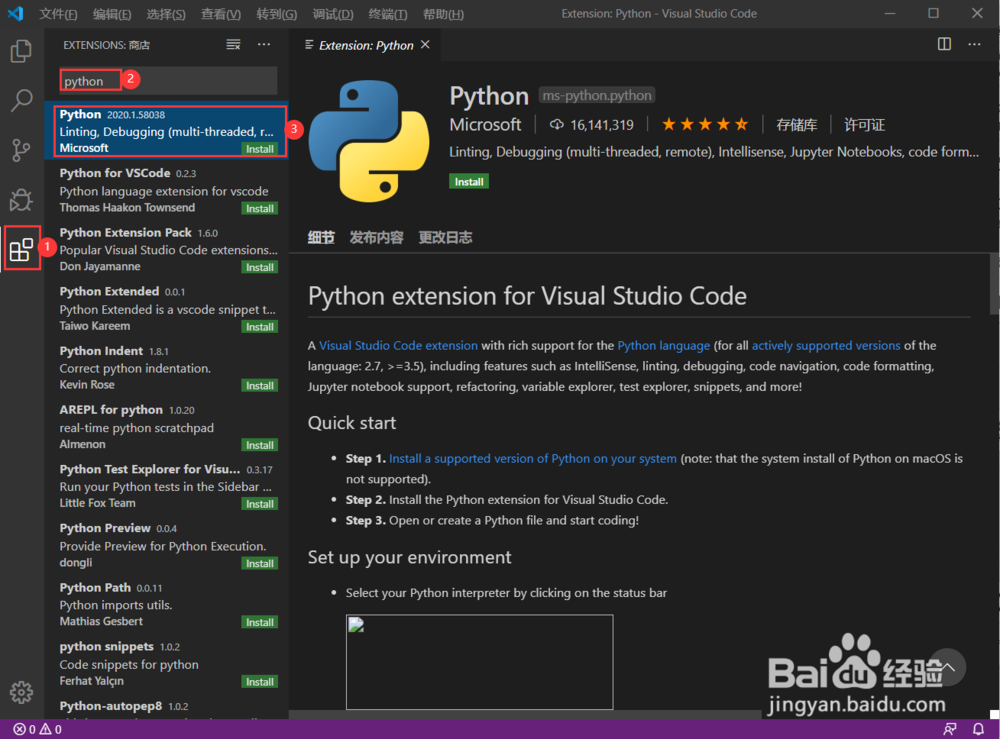Select Python Indent list entry
Screen dimensions: 1000x739
tap(166, 367)
